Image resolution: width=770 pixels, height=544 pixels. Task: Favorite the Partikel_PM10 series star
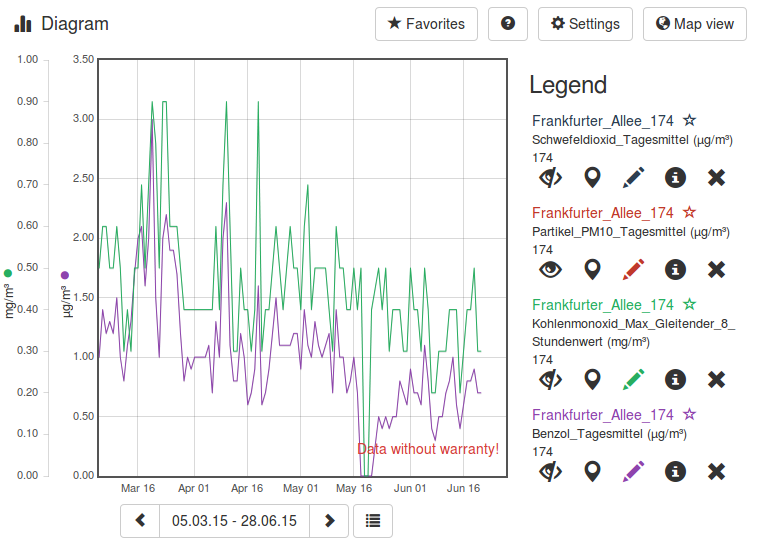(x=689, y=213)
